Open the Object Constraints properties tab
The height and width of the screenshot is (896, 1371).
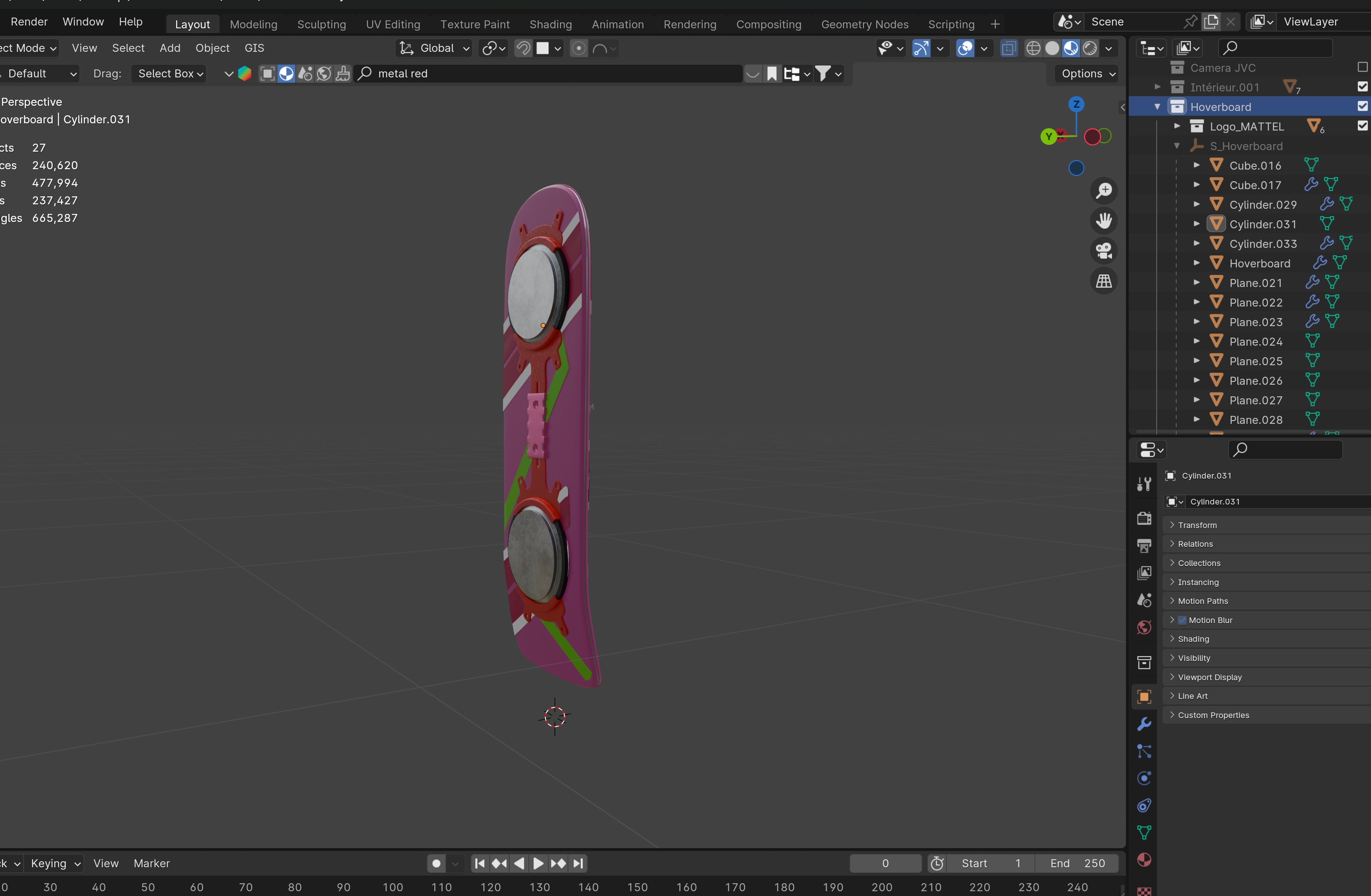(1144, 805)
